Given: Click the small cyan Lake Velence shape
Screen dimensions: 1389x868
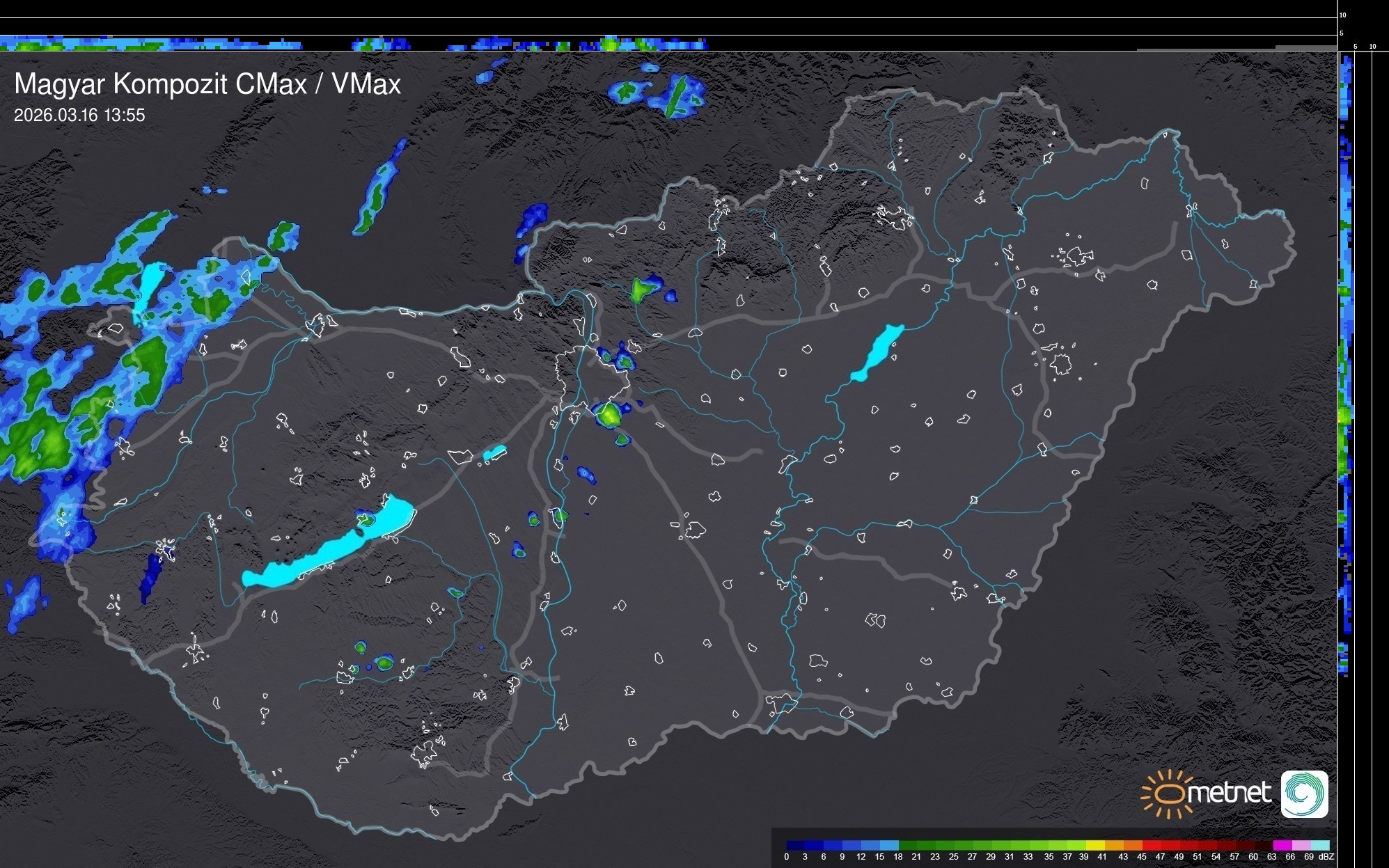Looking at the screenshot, I should click(x=494, y=453).
